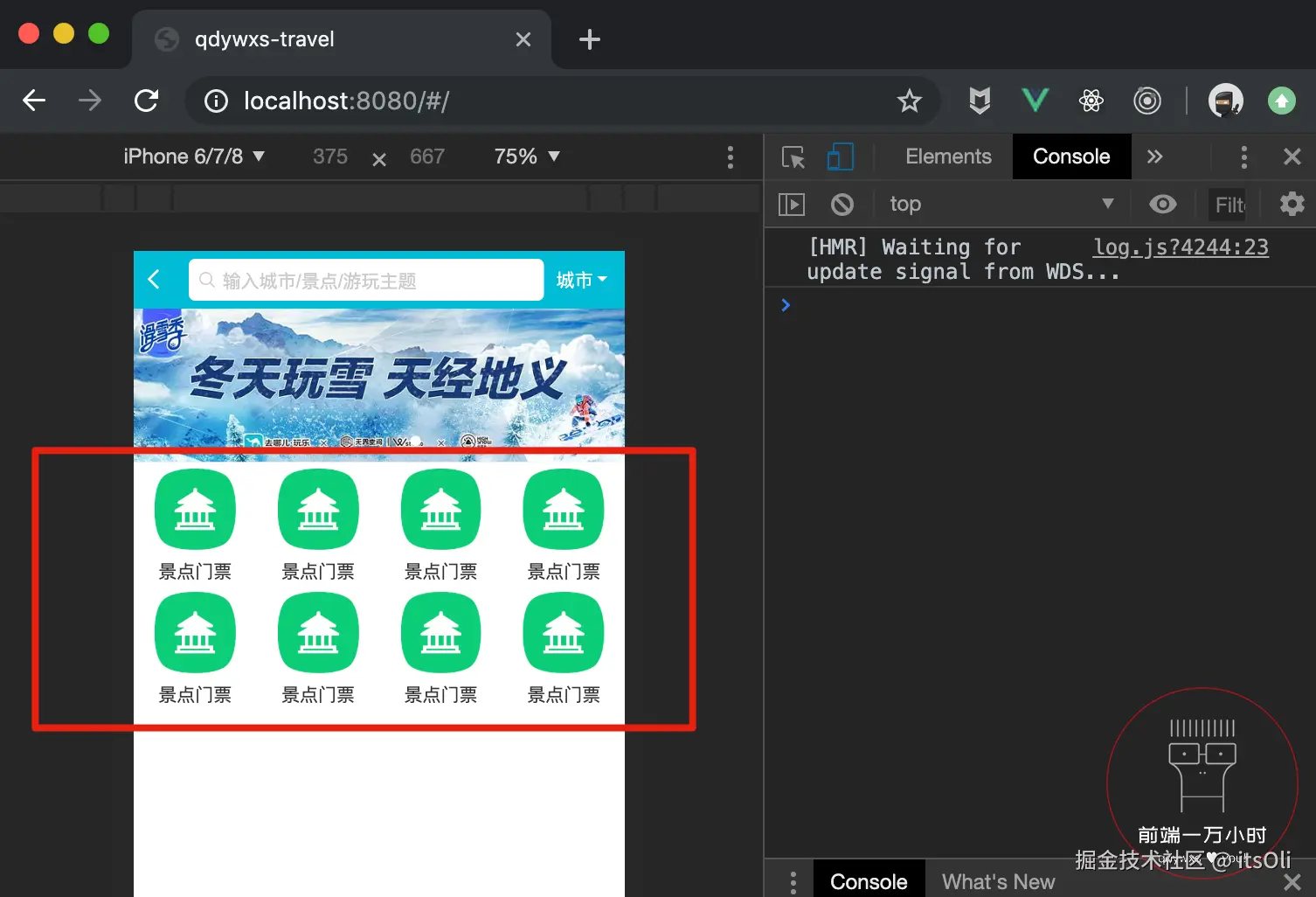Open the drawer options menu
The height and width of the screenshot is (897, 1316).
[x=793, y=881]
